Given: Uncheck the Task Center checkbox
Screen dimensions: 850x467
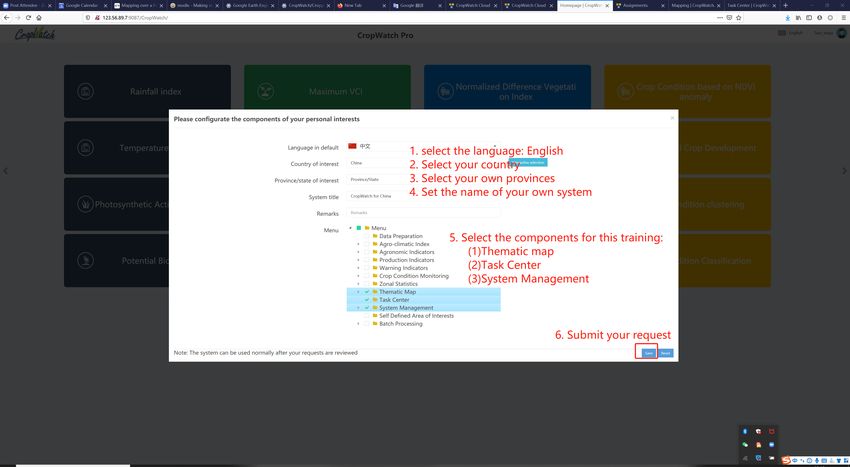Looking at the screenshot, I should pos(367,300).
